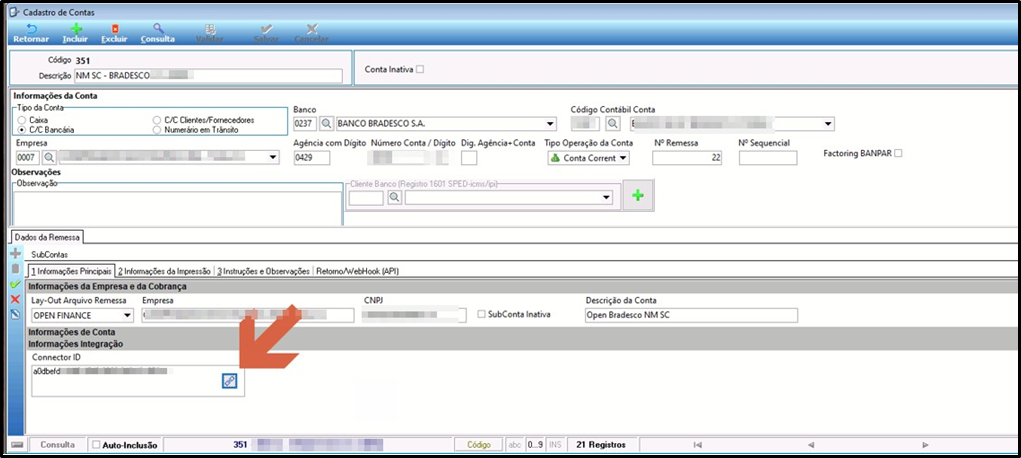The image size is (1021, 458).
Task: Click the Empresa code field 0007
Action: pyautogui.click(x=28, y=157)
